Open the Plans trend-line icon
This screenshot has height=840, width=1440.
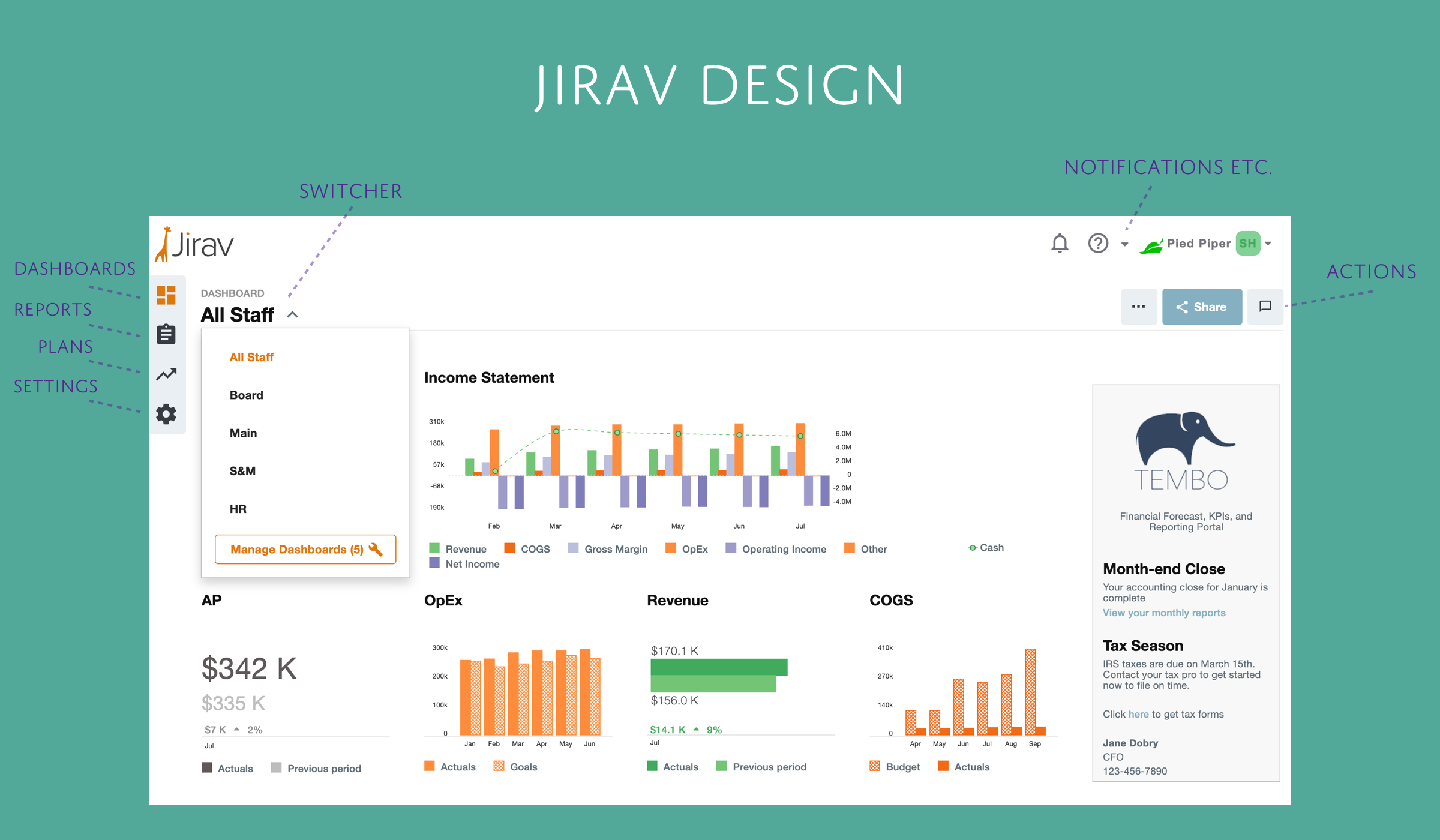pyautogui.click(x=166, y=374)
